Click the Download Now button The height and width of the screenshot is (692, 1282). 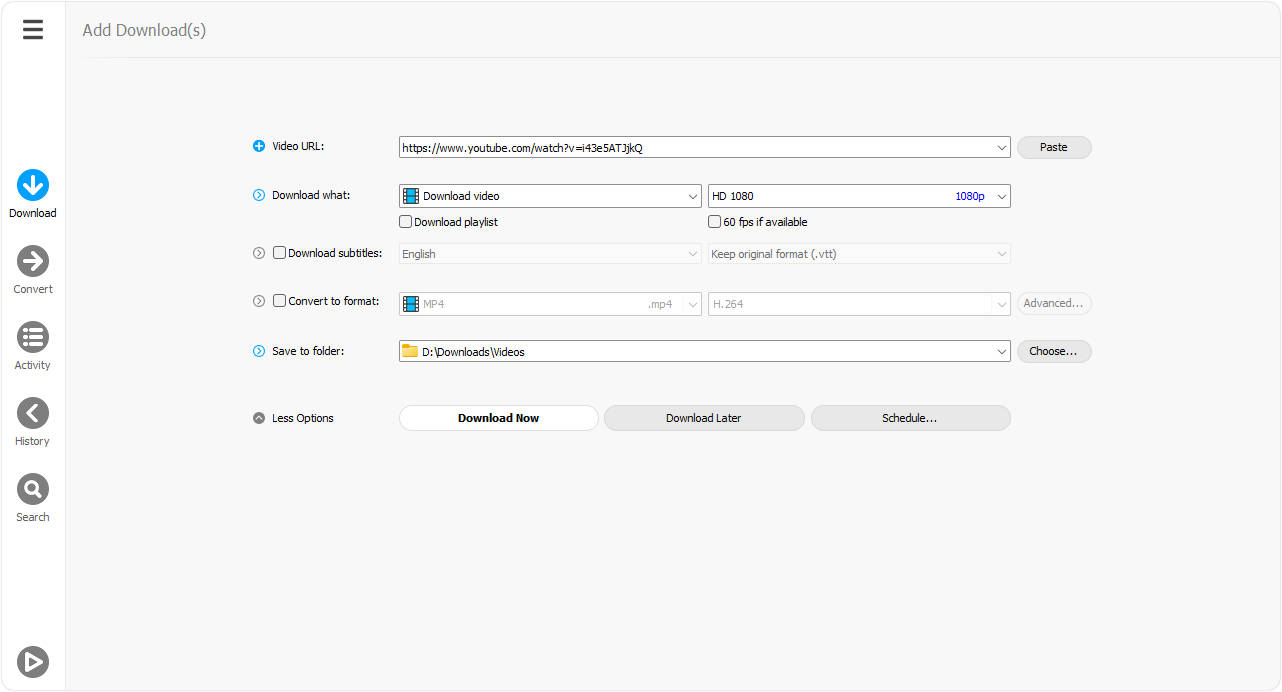click(498, 417)
